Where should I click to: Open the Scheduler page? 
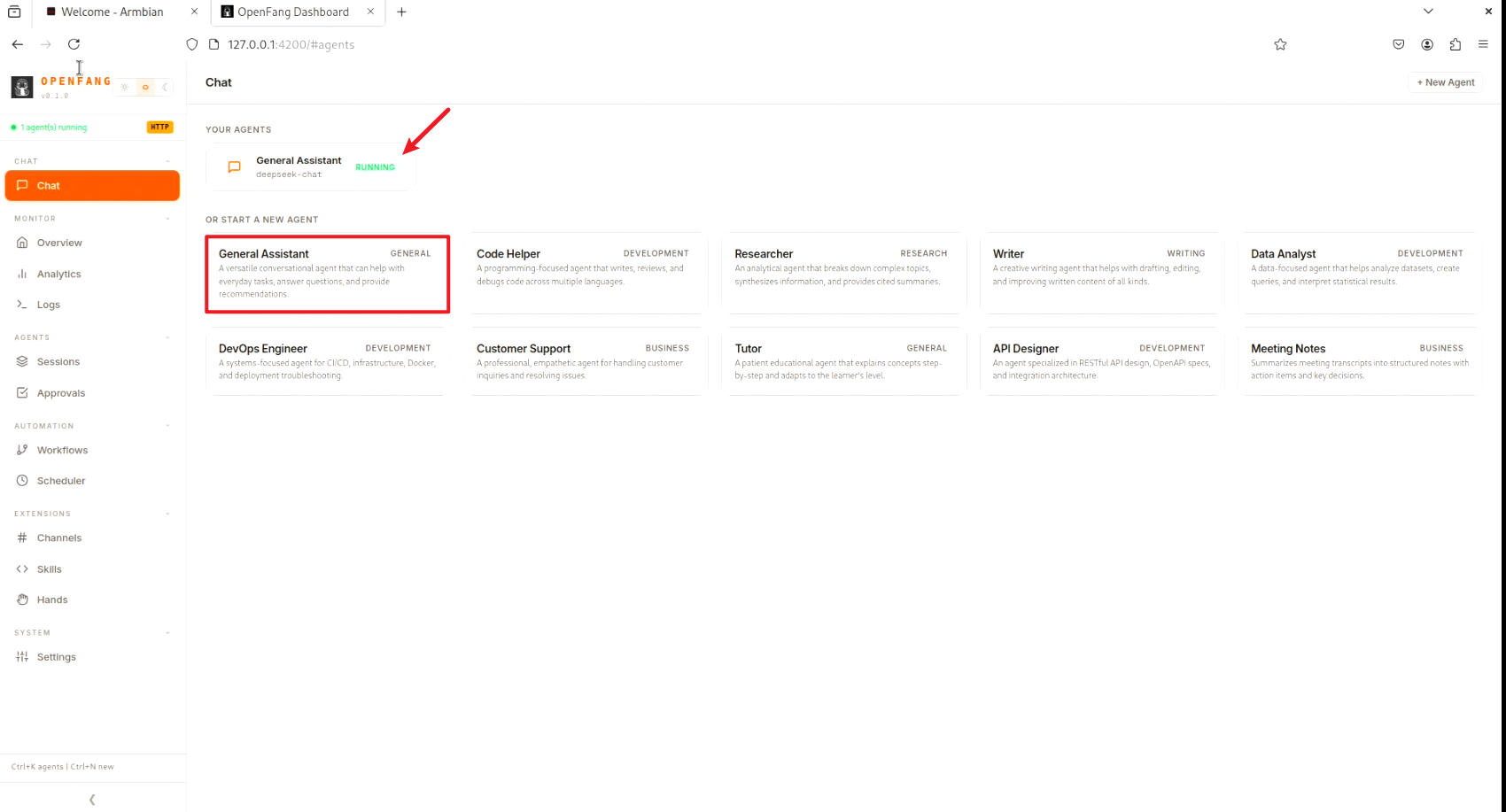(x=60, y=481)
